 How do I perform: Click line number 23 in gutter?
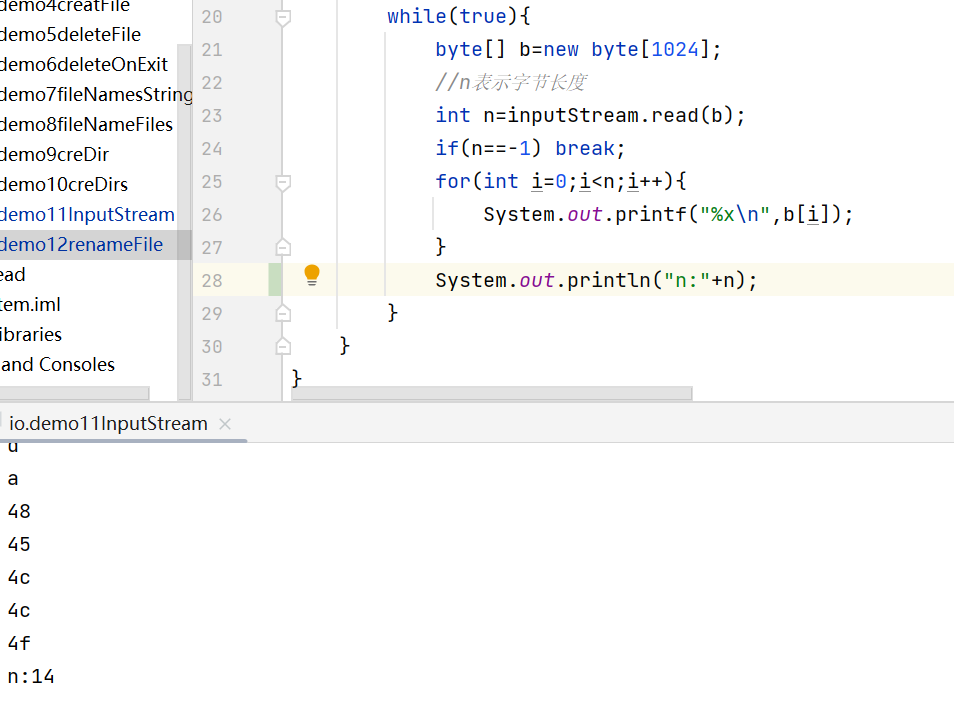pos(212,116)
